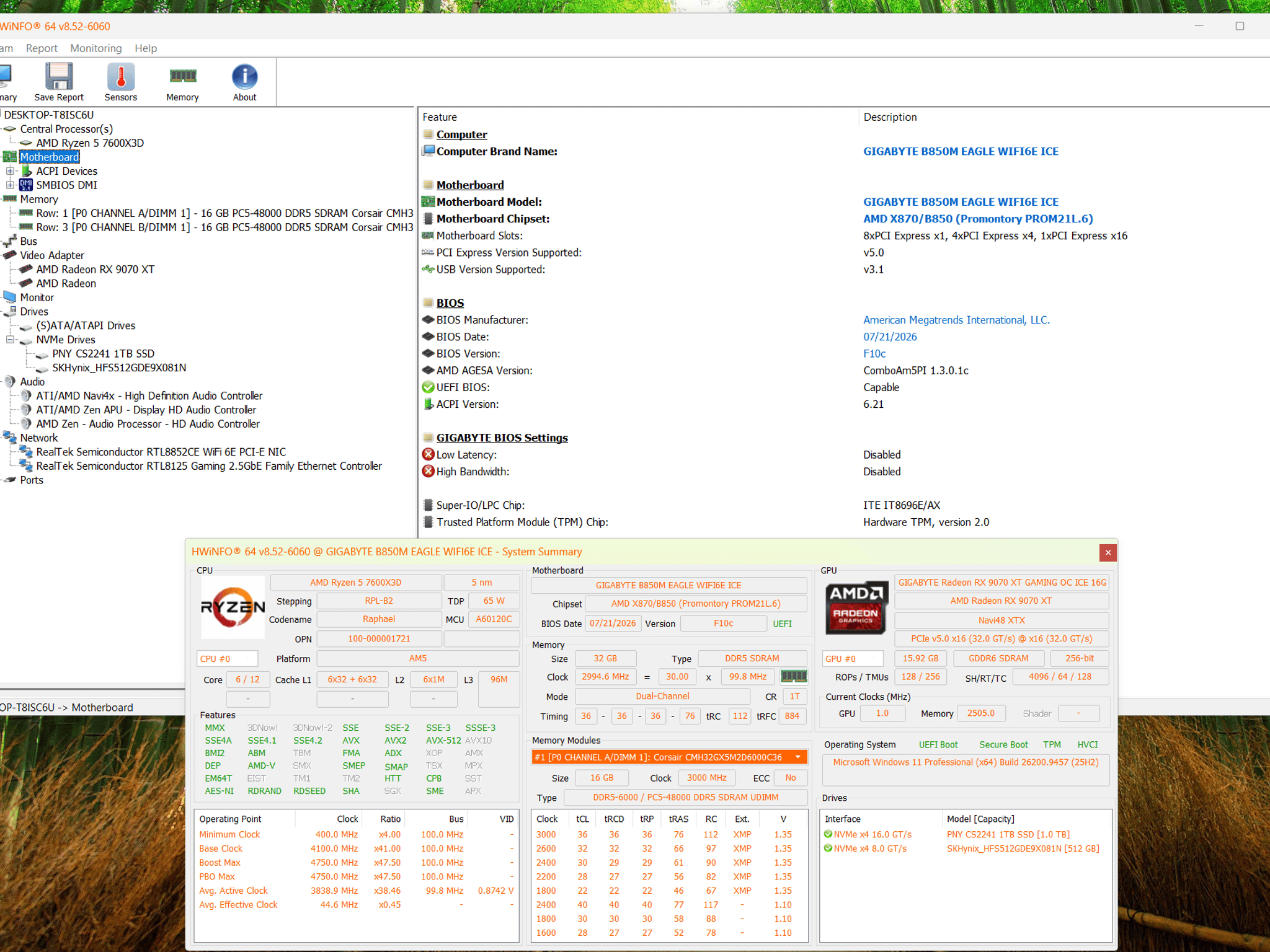Click the Feature column header
This screenshot has height=952, width=1270.
tap(440, 117)
